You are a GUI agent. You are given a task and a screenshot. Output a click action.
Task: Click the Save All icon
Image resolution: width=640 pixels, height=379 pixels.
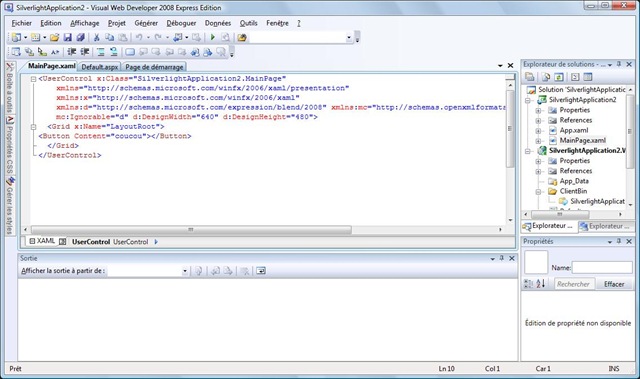click(80, 38)
